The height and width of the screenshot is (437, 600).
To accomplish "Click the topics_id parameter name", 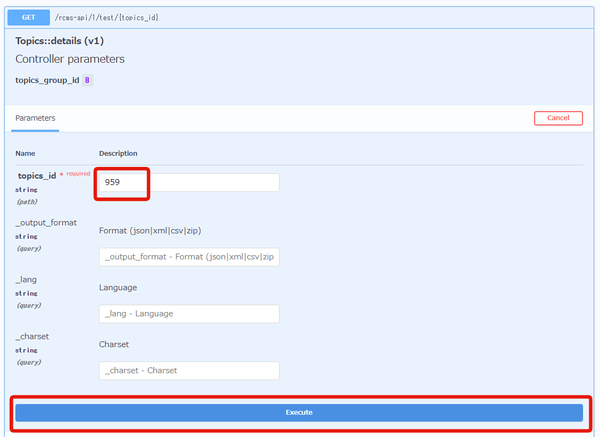I will 37,176.
